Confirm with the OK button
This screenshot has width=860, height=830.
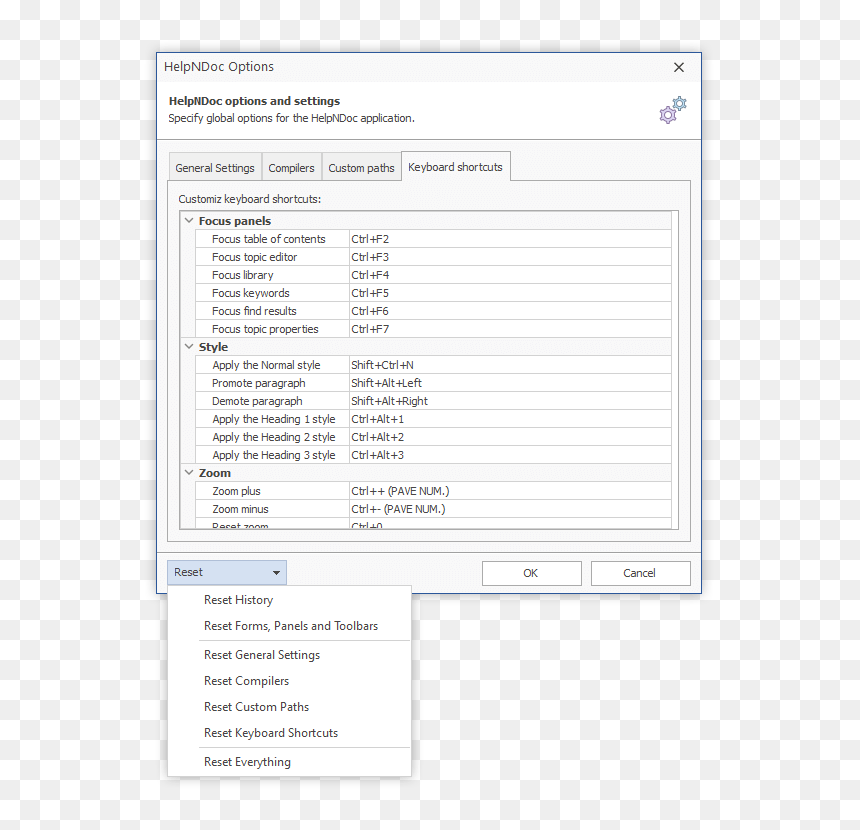coord(531,573)
